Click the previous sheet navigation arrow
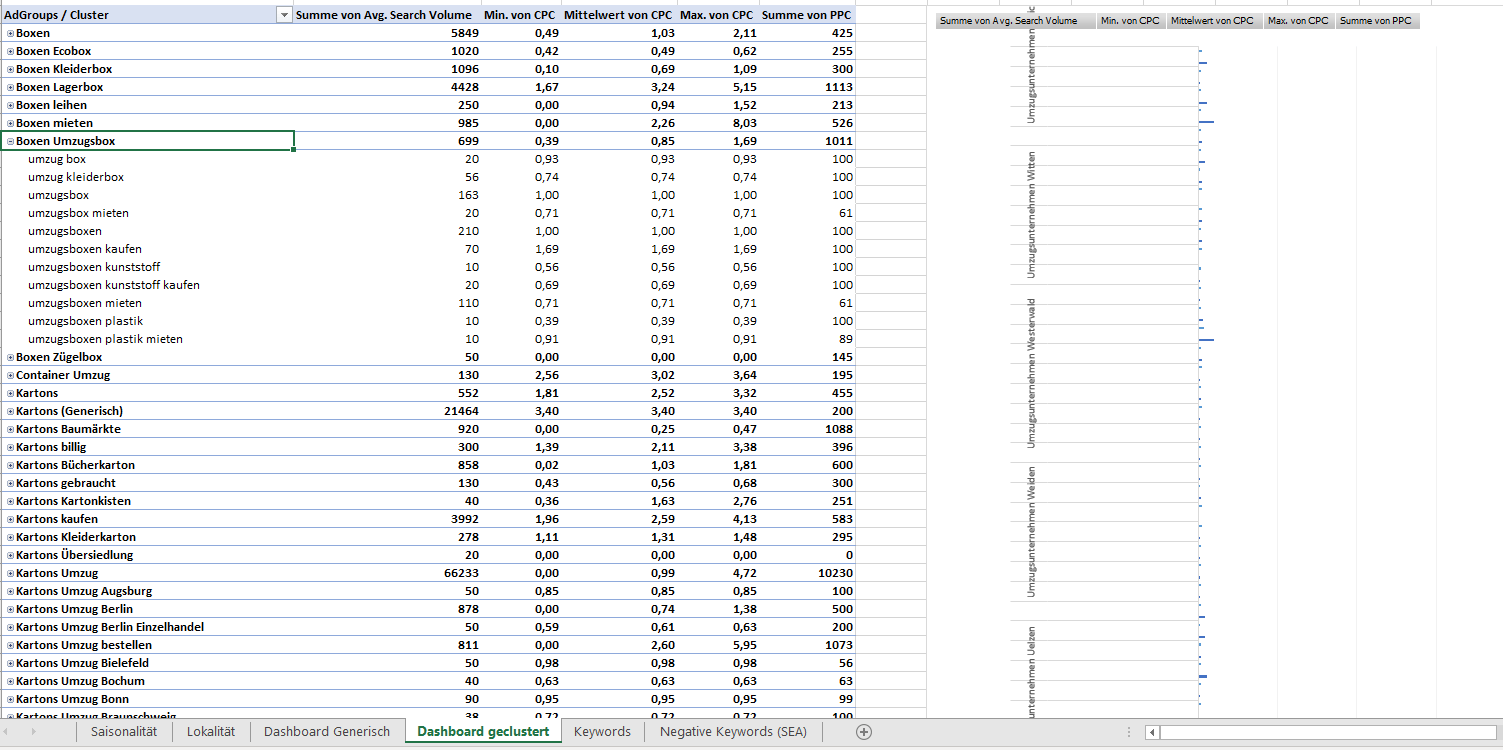 point(14,732)
